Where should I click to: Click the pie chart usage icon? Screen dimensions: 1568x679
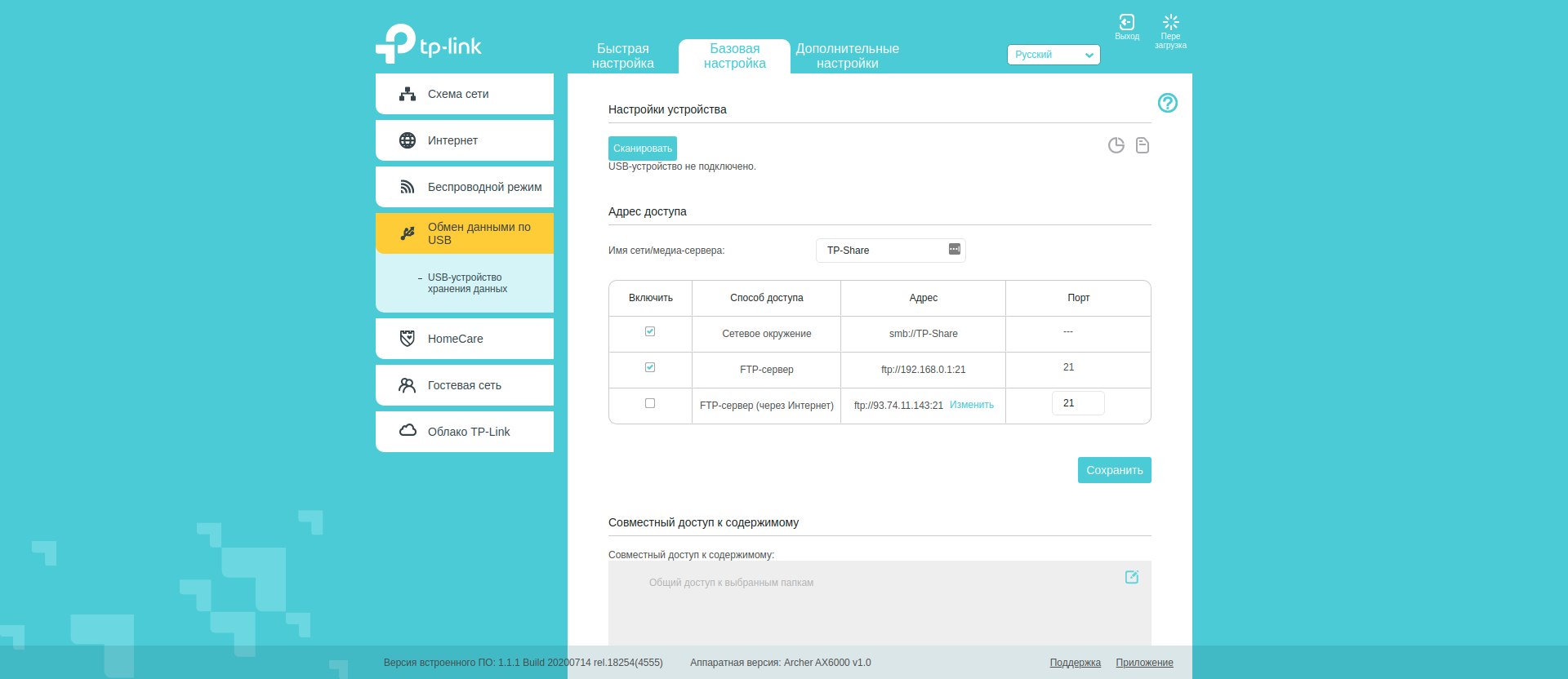pyautogui.click(x=1116, y=145)
